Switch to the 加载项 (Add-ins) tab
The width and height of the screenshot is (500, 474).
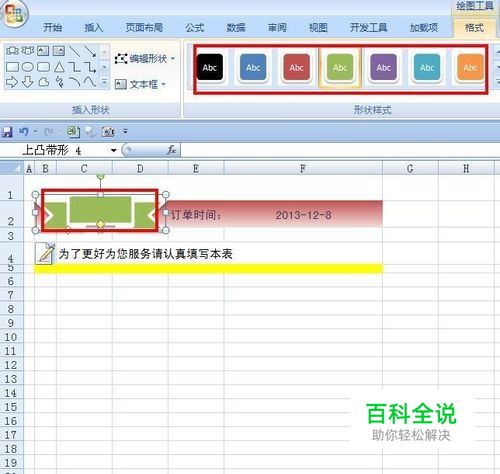click(424, 27)
